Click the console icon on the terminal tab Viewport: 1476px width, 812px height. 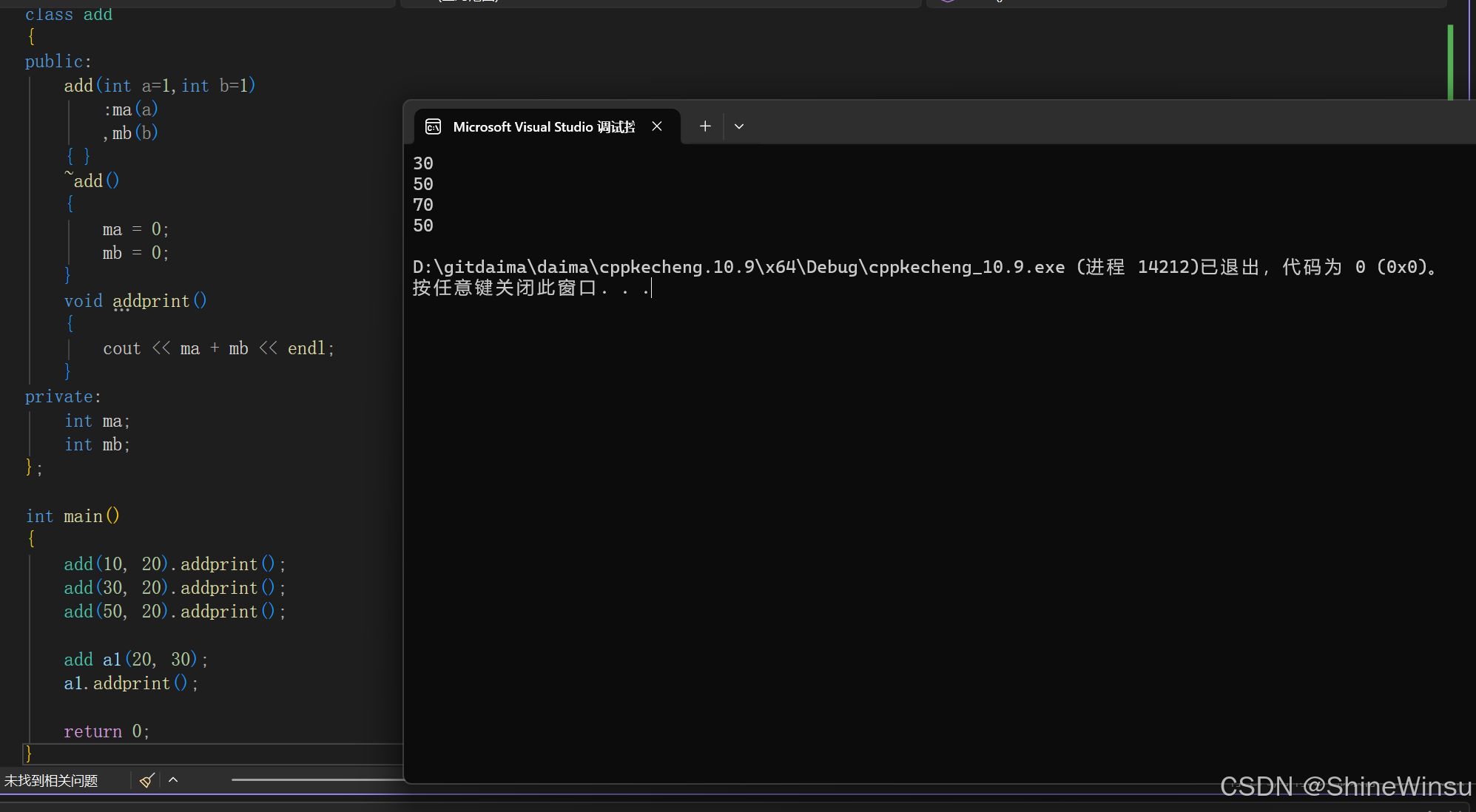click(x=434, y=126)
